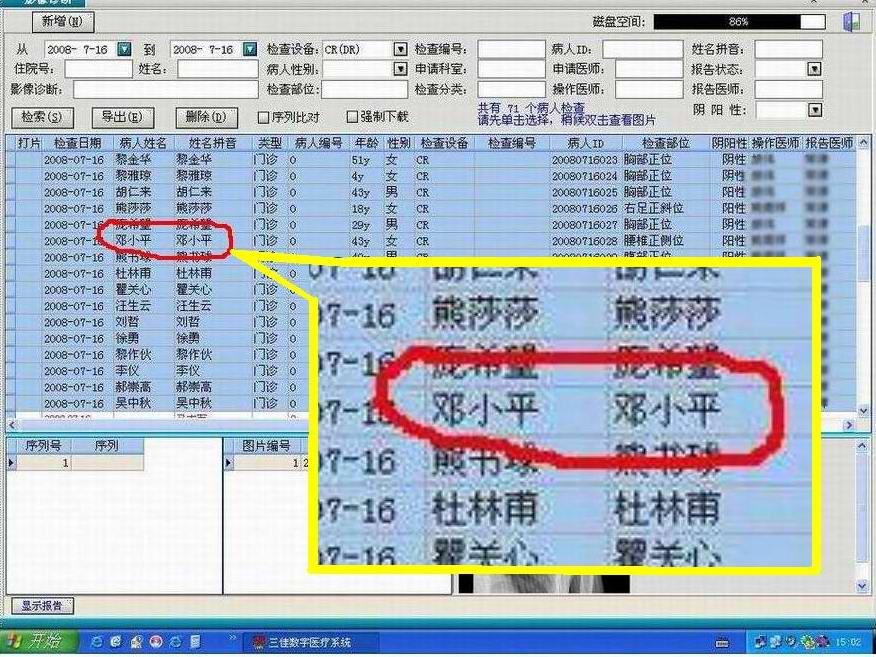This screenshot has width=876, height=657.
Task: Click the exit door icon beside disk space
Action: (x=851, y=22)
